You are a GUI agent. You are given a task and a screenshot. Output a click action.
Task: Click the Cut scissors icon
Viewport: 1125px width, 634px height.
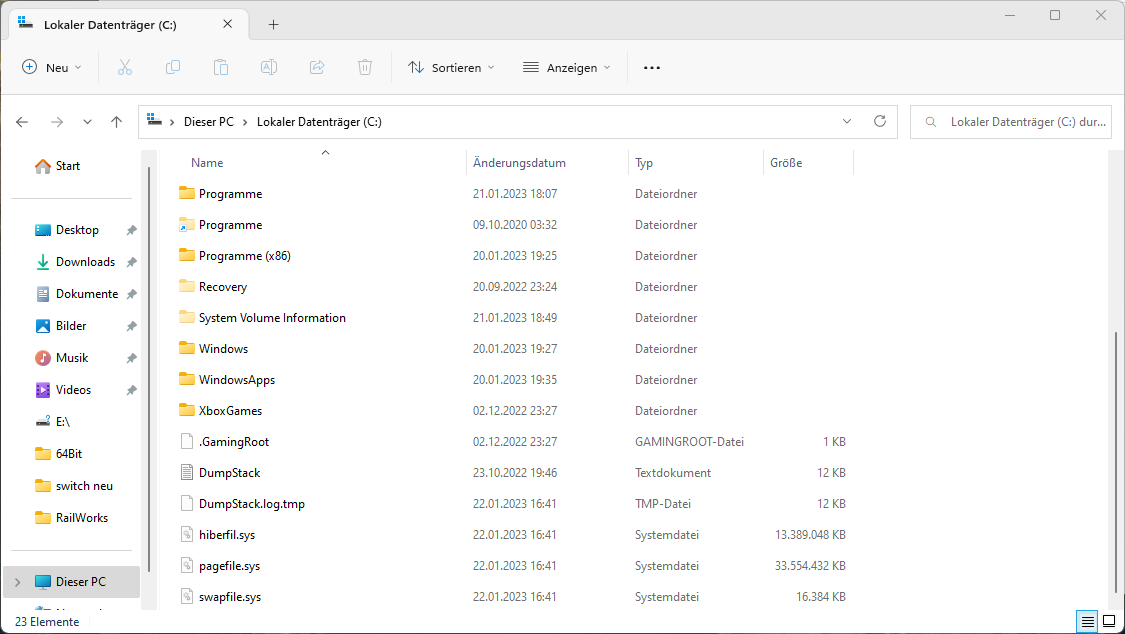[125, 67]
